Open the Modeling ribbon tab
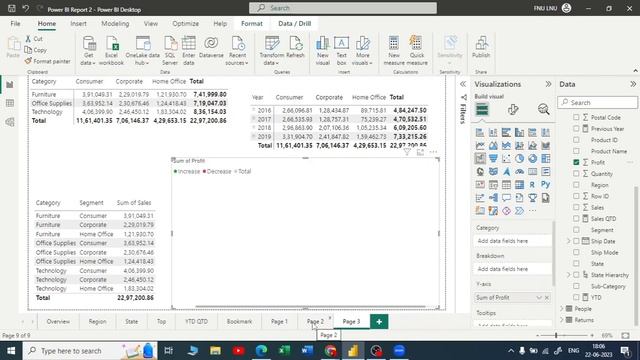This screenshot has height=360, width=640. (x=115, y=24)
